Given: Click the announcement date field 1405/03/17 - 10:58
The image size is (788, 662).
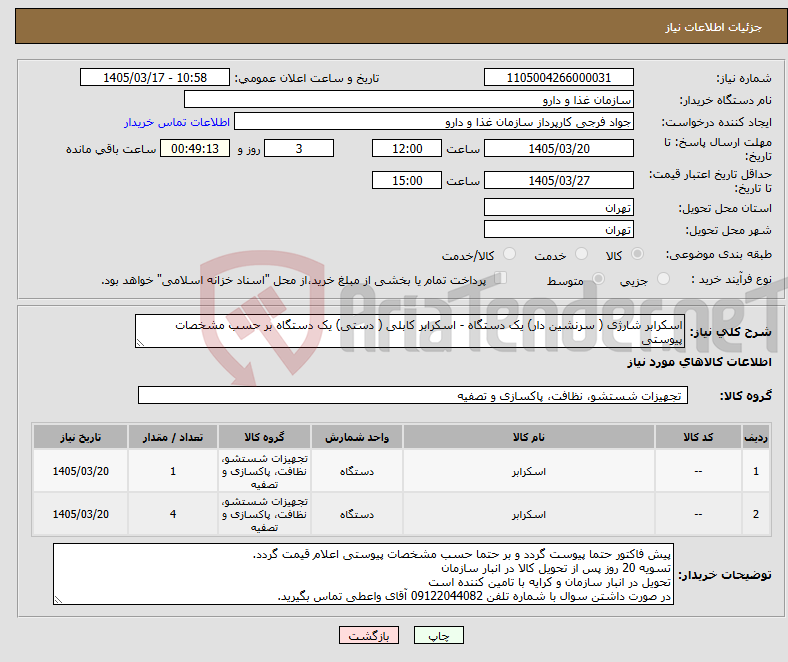Looking at the screenshot, I should (155, 77).
